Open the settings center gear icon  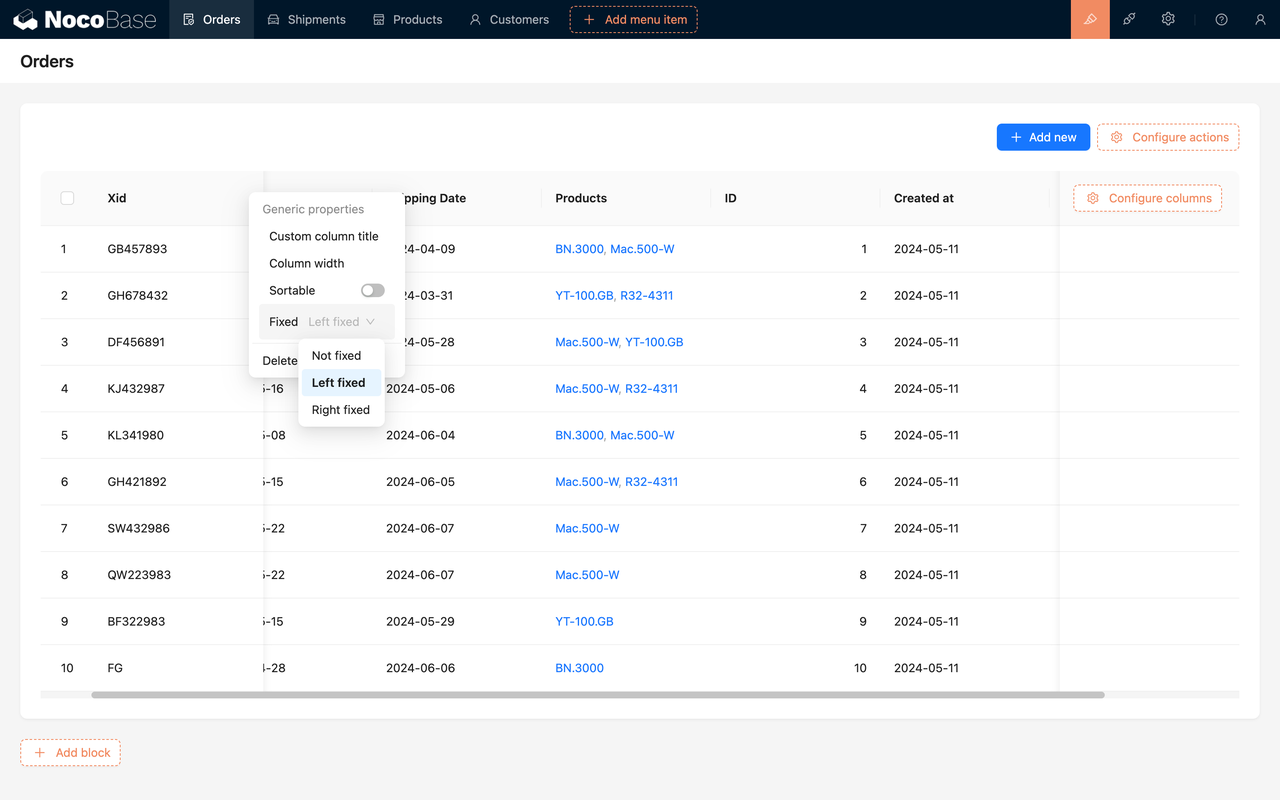click(x=1168, y=19)
